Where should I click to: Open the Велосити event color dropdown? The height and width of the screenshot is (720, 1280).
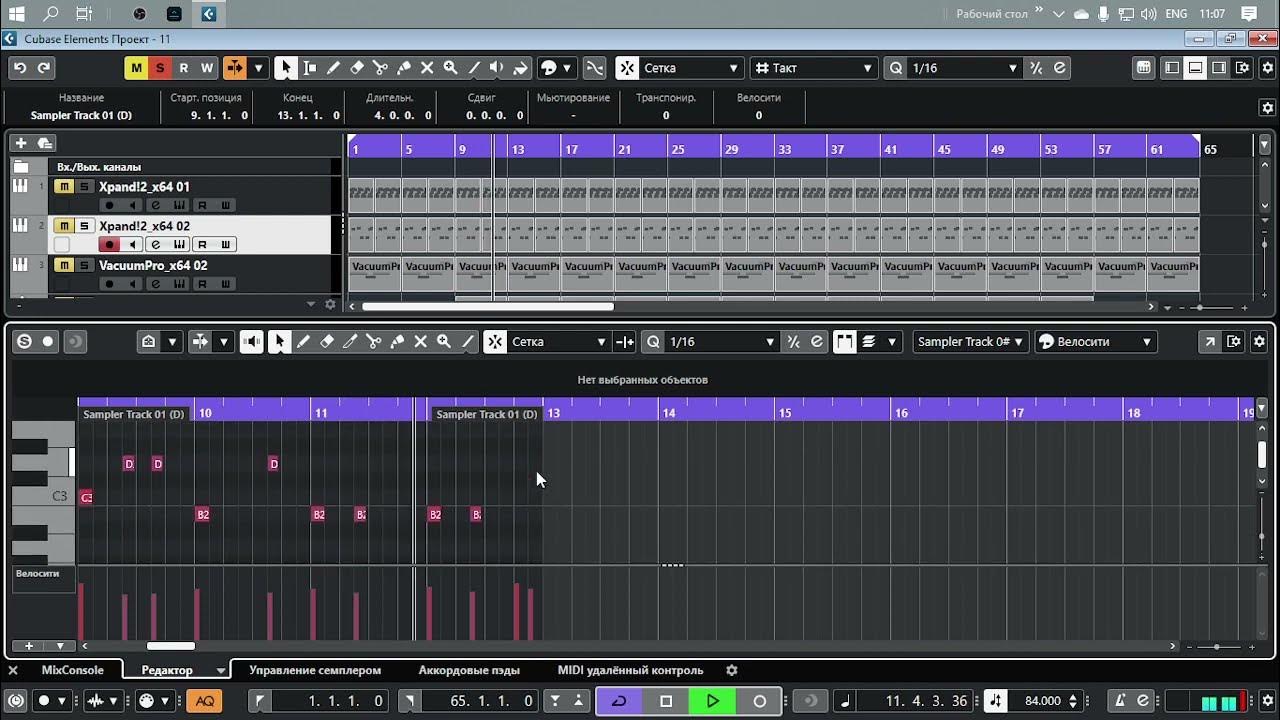click(x=1095, y=342)
